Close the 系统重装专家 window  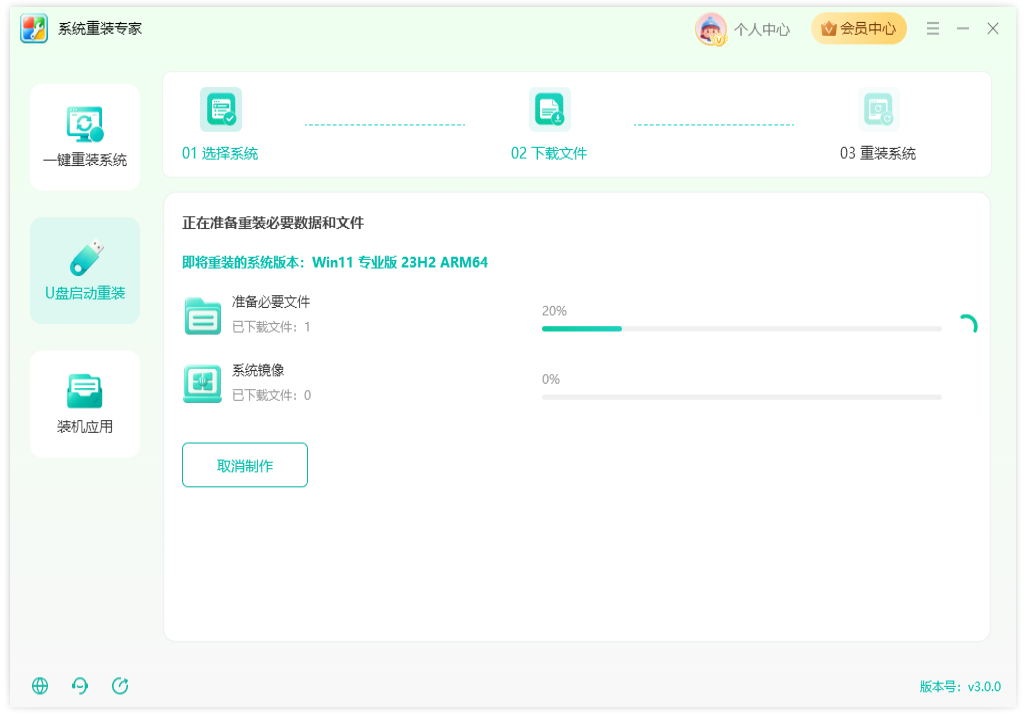click(x=993, y=28)
